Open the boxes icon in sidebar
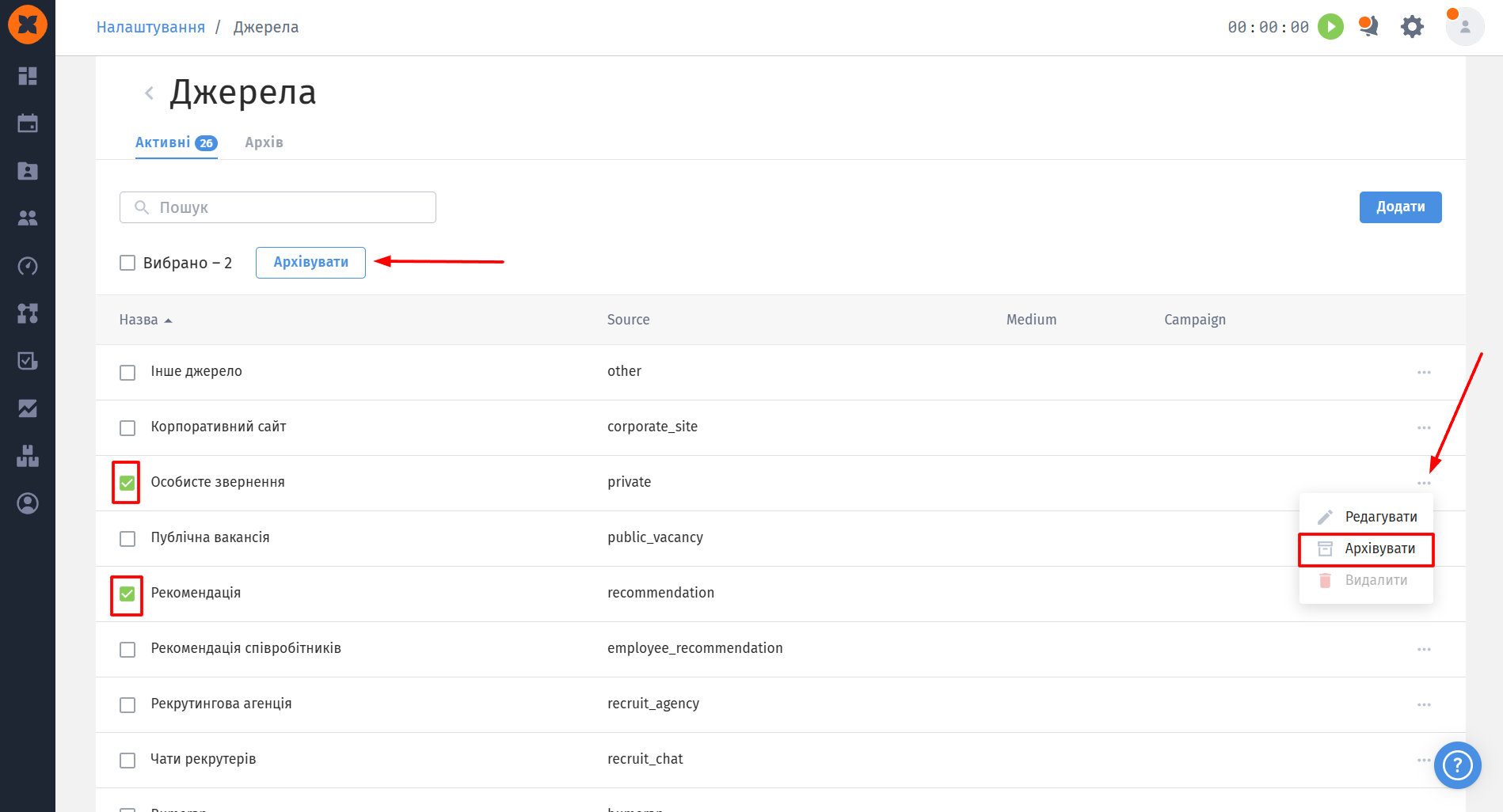 tap(28, 456)
